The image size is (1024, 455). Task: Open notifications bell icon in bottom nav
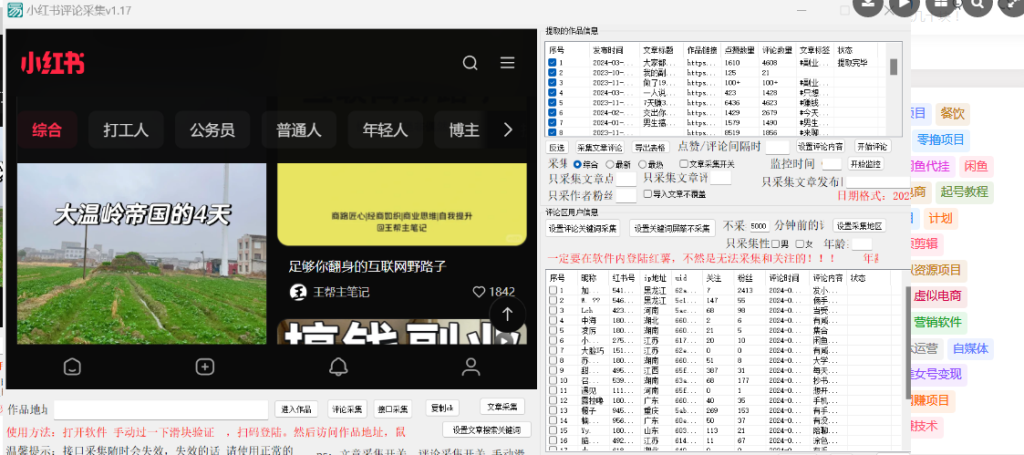[338, 367]
